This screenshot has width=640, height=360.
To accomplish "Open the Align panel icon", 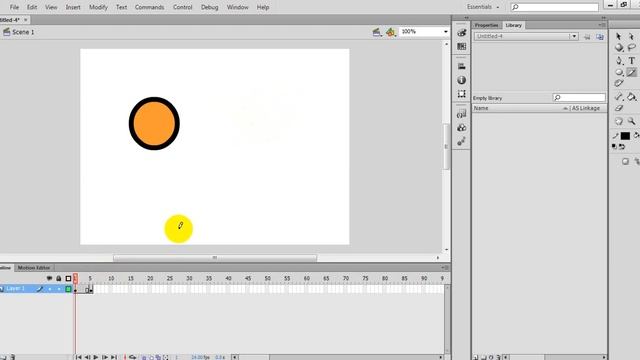I will [462, 66].
